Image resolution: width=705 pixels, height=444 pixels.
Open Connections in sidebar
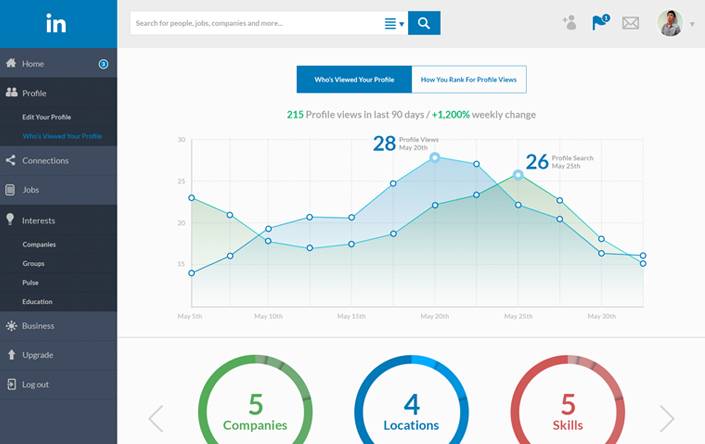pyautogui.click(x=58, y=160)
